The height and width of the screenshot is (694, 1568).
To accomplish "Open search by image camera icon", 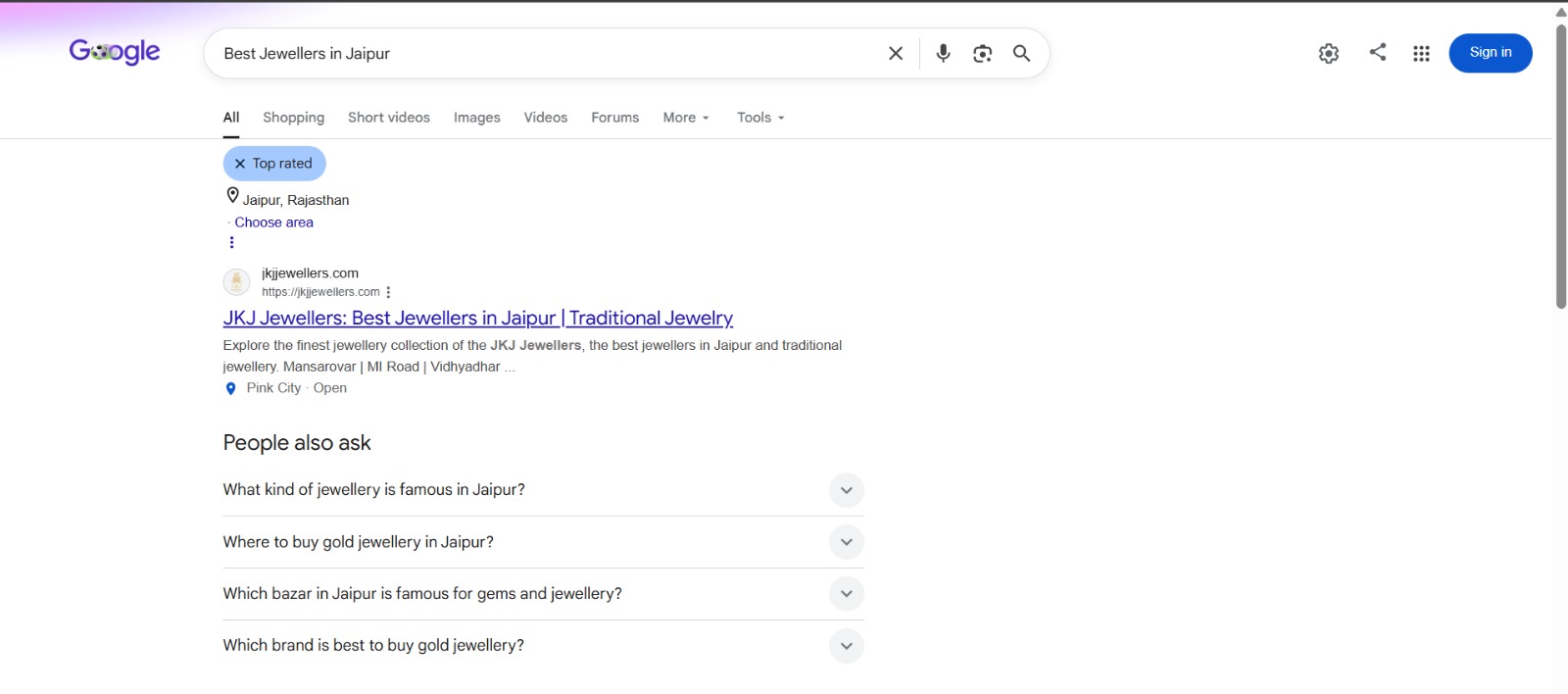I will [x=982, y=53].
